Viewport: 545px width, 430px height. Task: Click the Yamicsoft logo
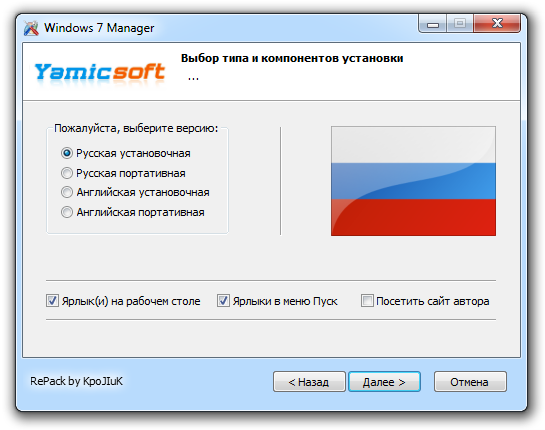(x=99, y=73)
